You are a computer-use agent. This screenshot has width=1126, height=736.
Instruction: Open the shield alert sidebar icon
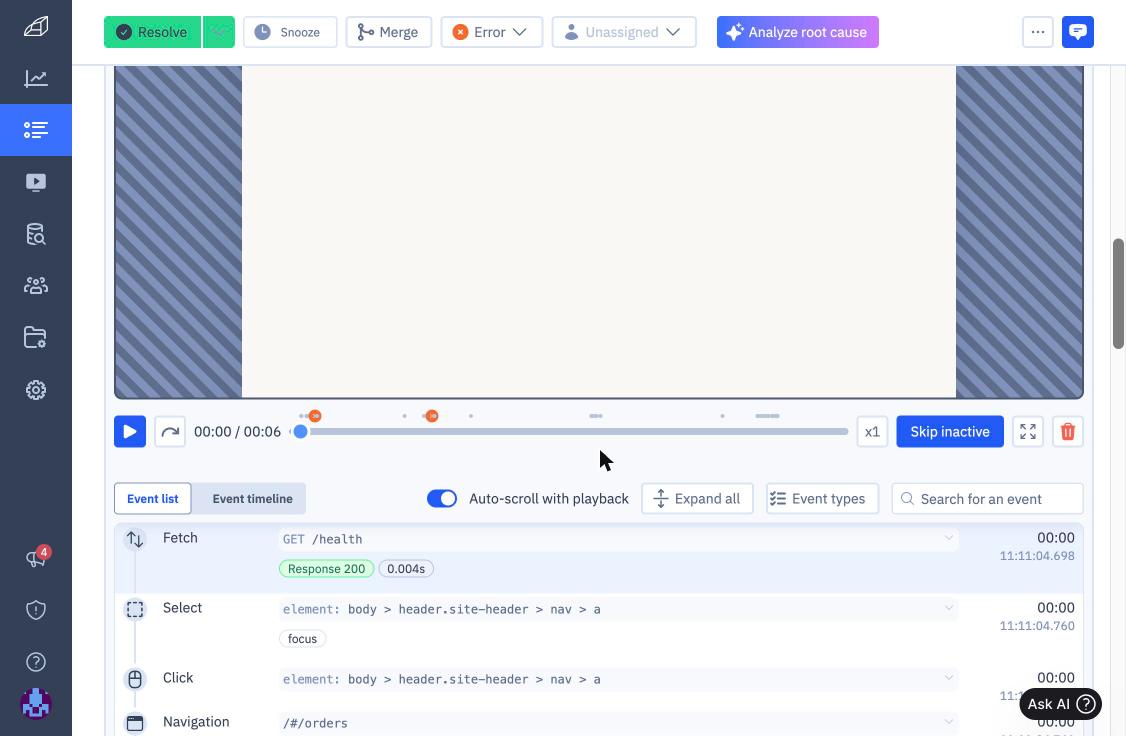coord(36,610)
